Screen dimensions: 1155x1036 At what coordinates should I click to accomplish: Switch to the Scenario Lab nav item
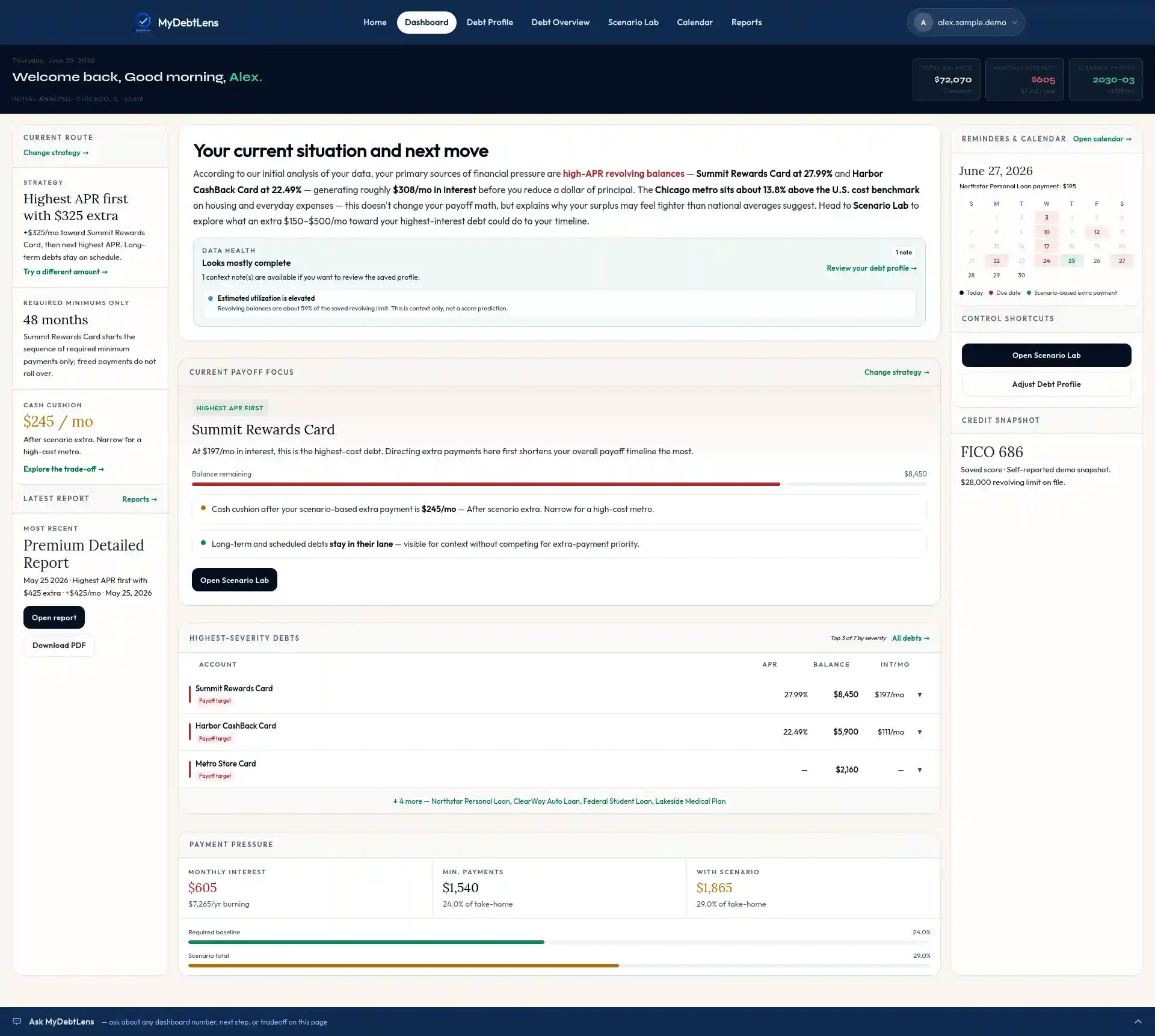pyautogui.click(x=633, y=22)
